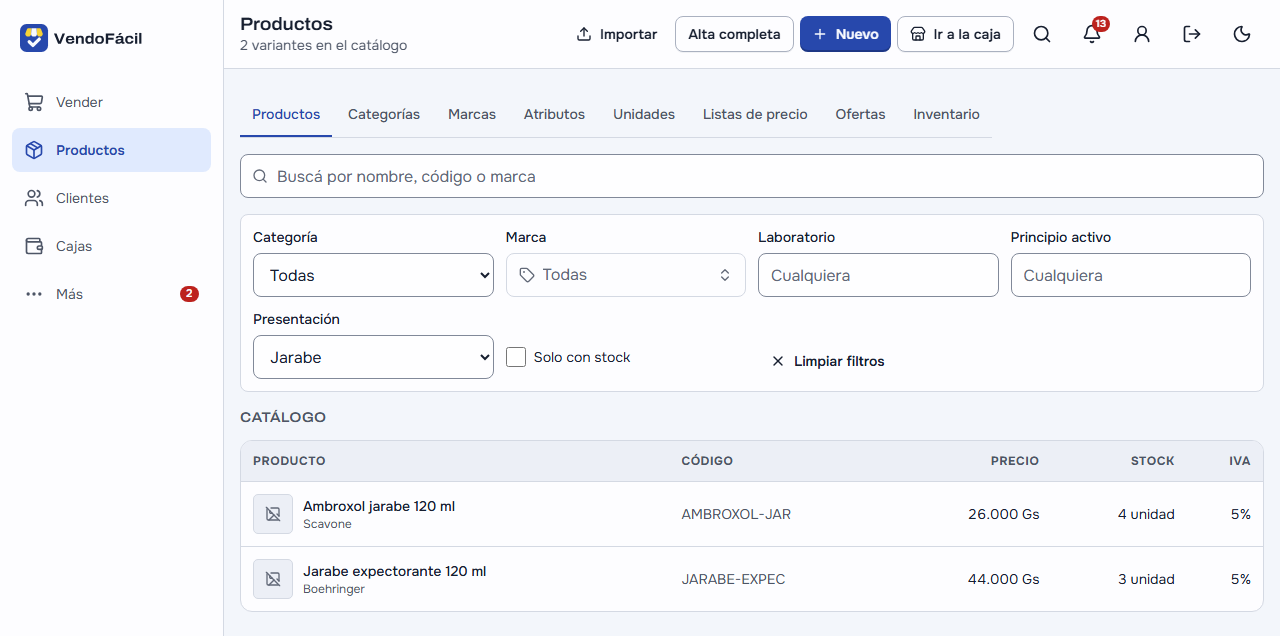Click the Importar upload button
Viewport: 1280px width, 636px height.
tap(617, 34)
